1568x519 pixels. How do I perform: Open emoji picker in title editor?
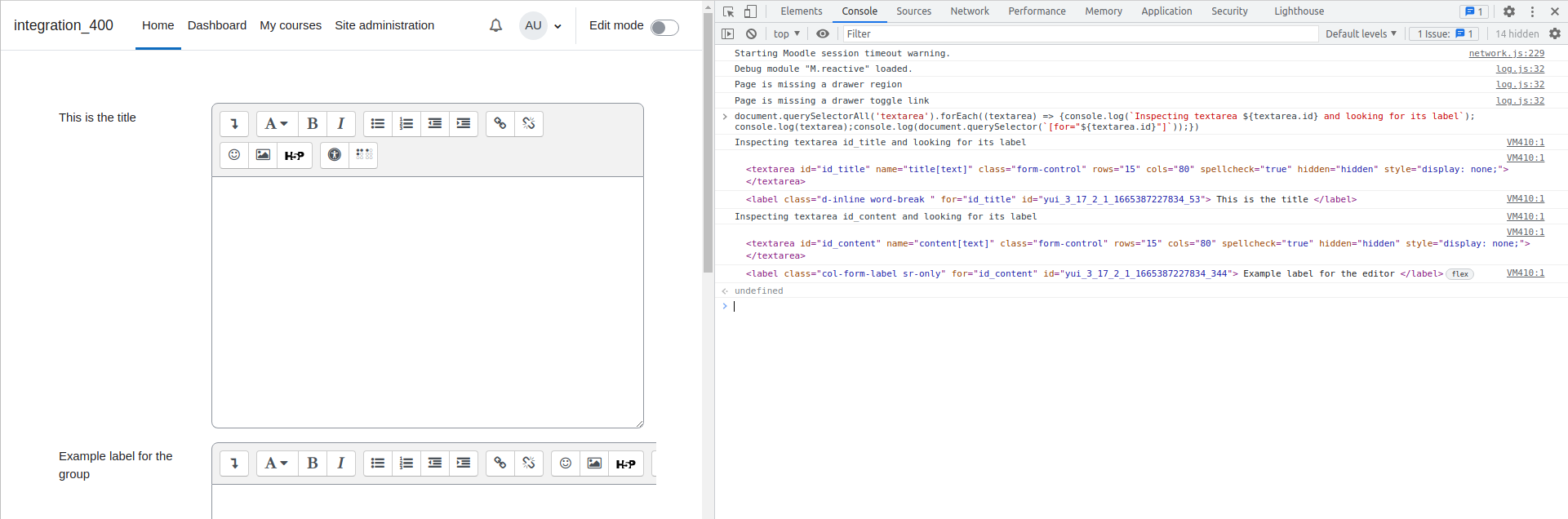click(x=234, y=155)
